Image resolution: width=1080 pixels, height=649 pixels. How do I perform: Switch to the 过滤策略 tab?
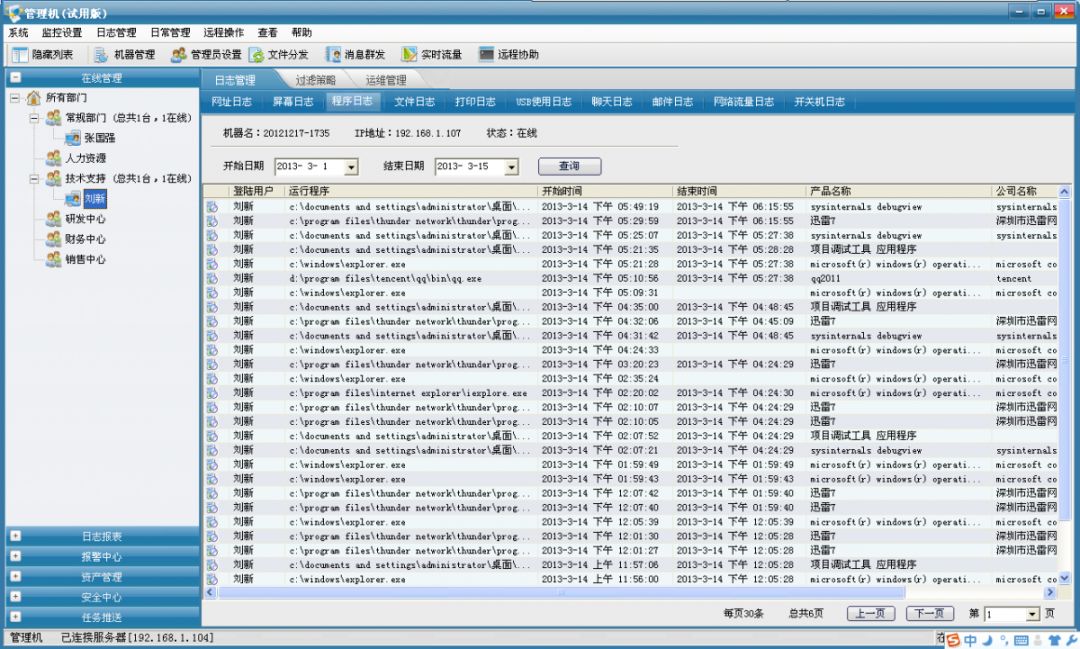(x=315, y=80)
